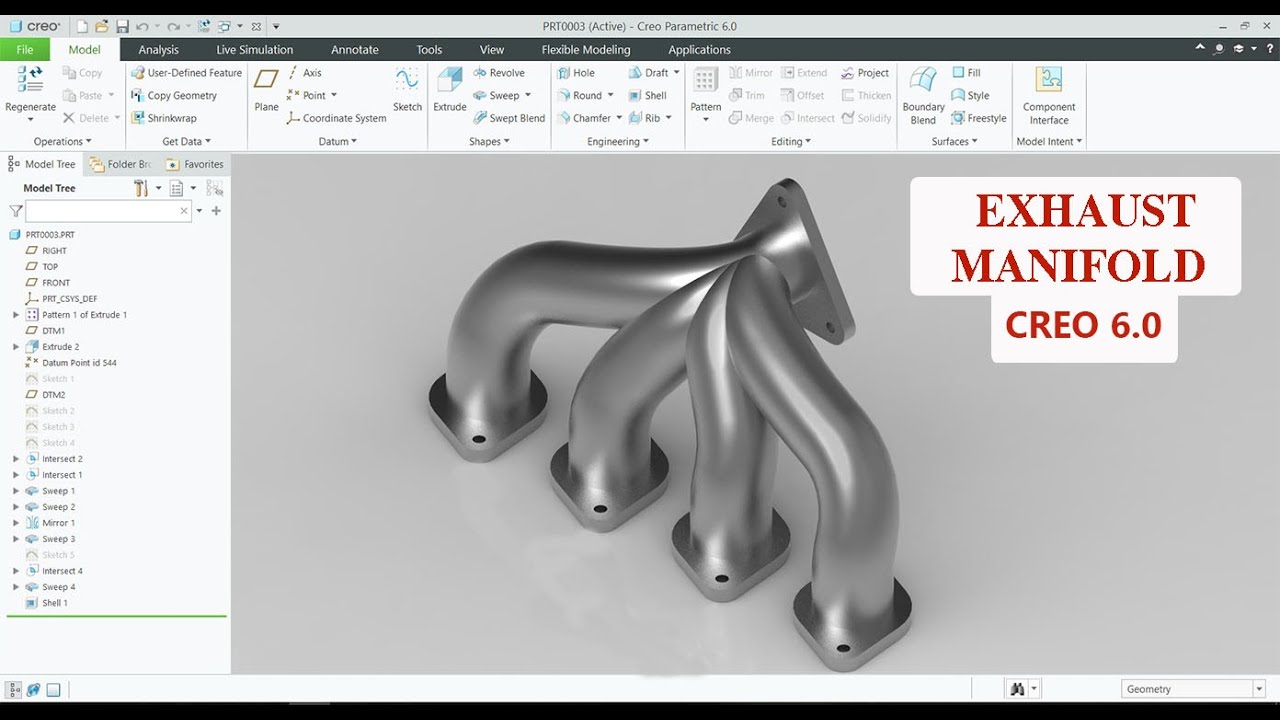Click the Rib button
The image size is (1280, 720).
coord(645,118)
